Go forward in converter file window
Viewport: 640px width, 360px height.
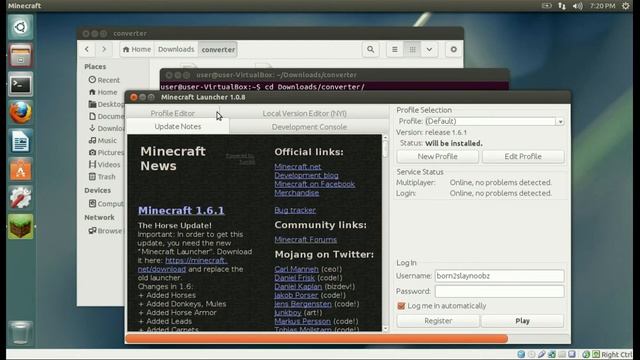coord(104,49)
